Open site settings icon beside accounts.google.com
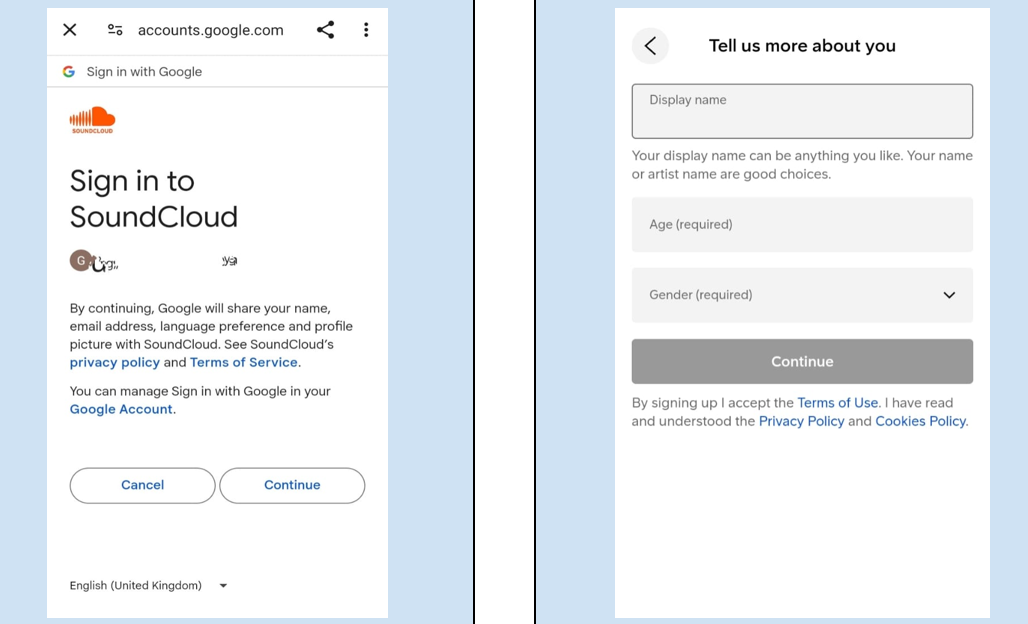1028x624 pixels. [115, 30]
